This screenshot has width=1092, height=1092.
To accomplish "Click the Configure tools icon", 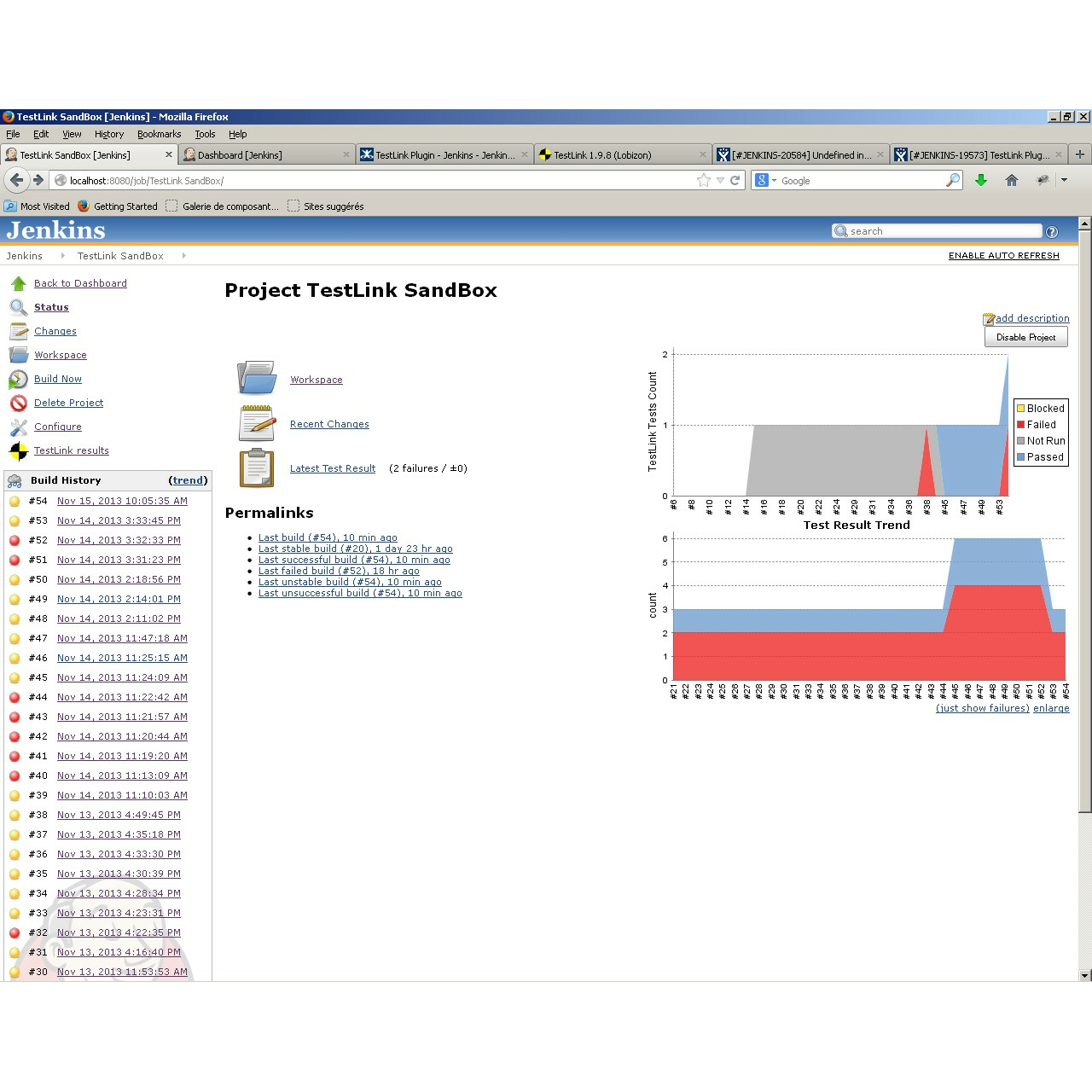I will point(18,427).
